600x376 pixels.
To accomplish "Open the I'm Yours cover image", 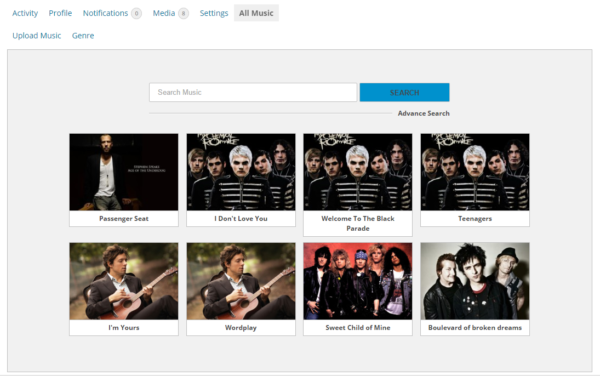I will [124, 281].
